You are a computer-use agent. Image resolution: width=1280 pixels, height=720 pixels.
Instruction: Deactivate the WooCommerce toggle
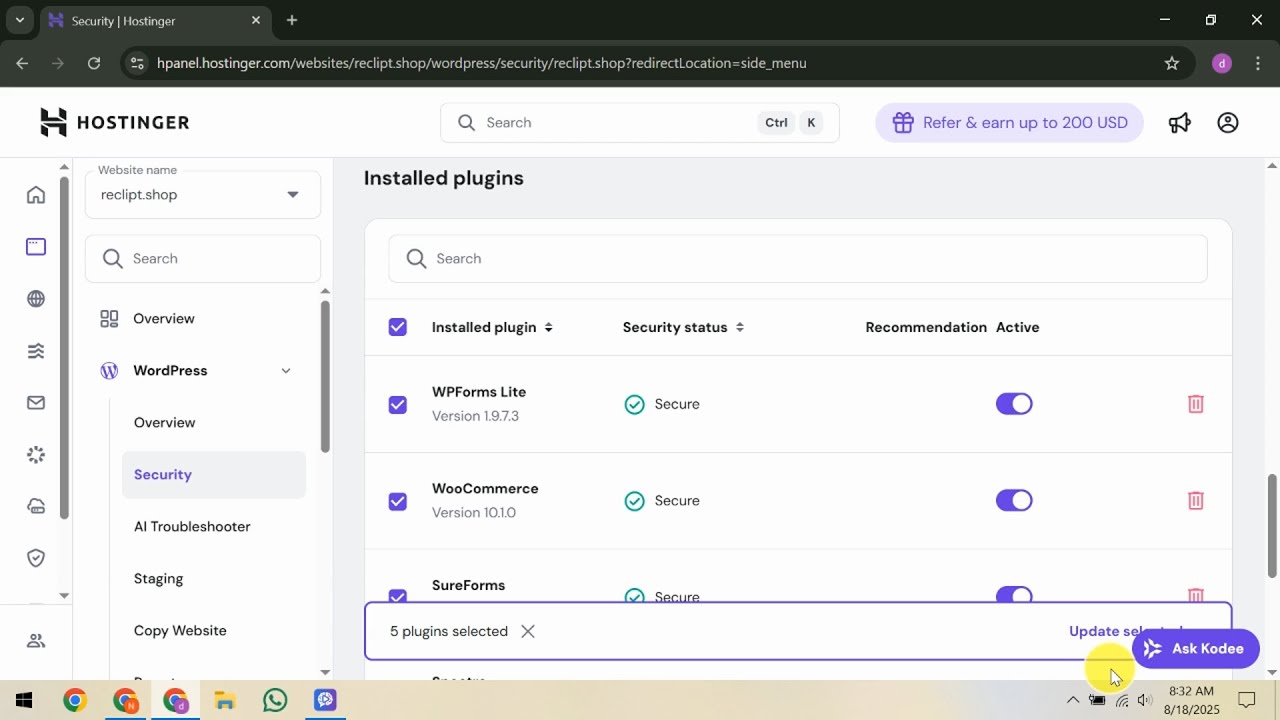click(x=1014, y=500)
